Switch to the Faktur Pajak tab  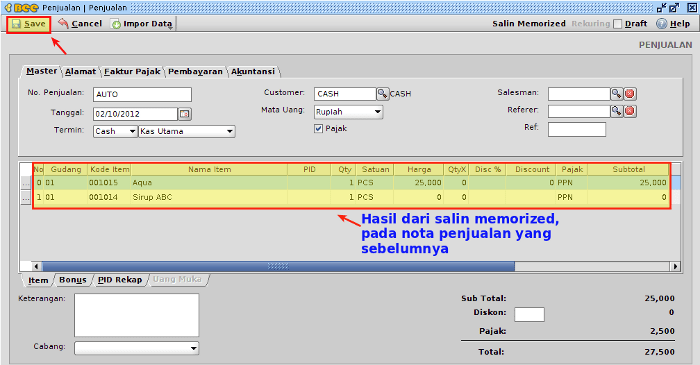[132, 71]
